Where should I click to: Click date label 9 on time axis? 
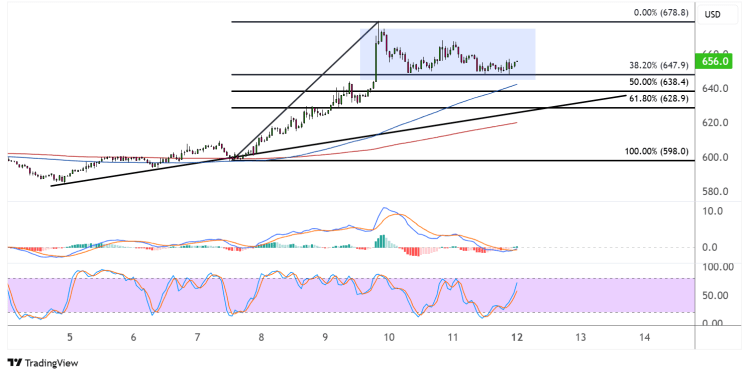[x=325, y=338]
